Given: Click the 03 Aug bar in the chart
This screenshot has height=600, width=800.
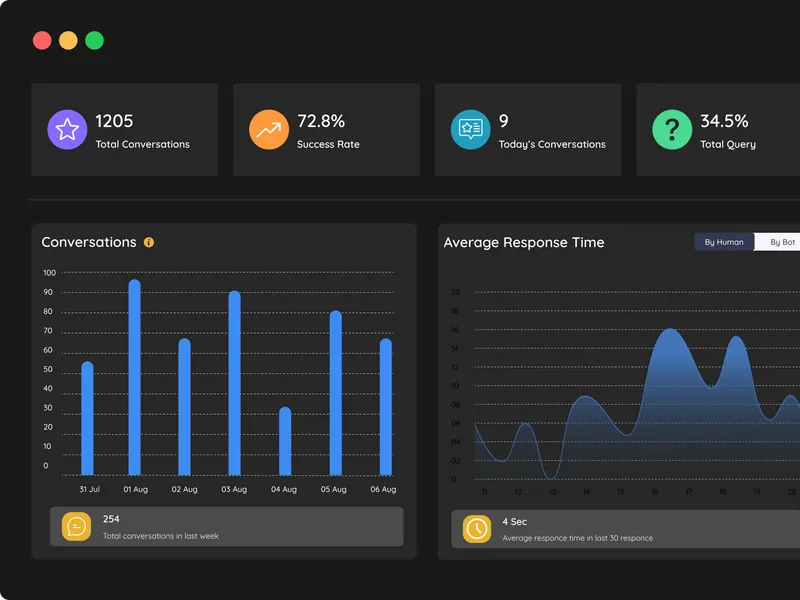Looking at the screenshot, I should (235, 383).
